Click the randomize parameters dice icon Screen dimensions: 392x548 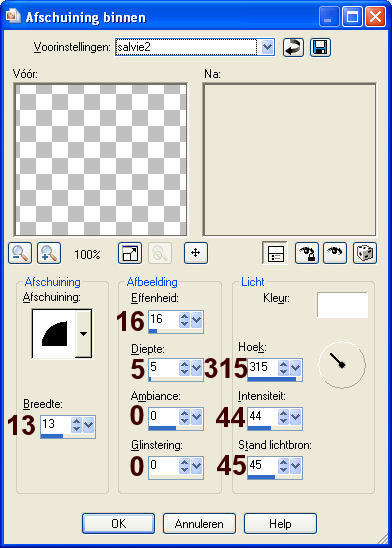(x=365, y=253)
